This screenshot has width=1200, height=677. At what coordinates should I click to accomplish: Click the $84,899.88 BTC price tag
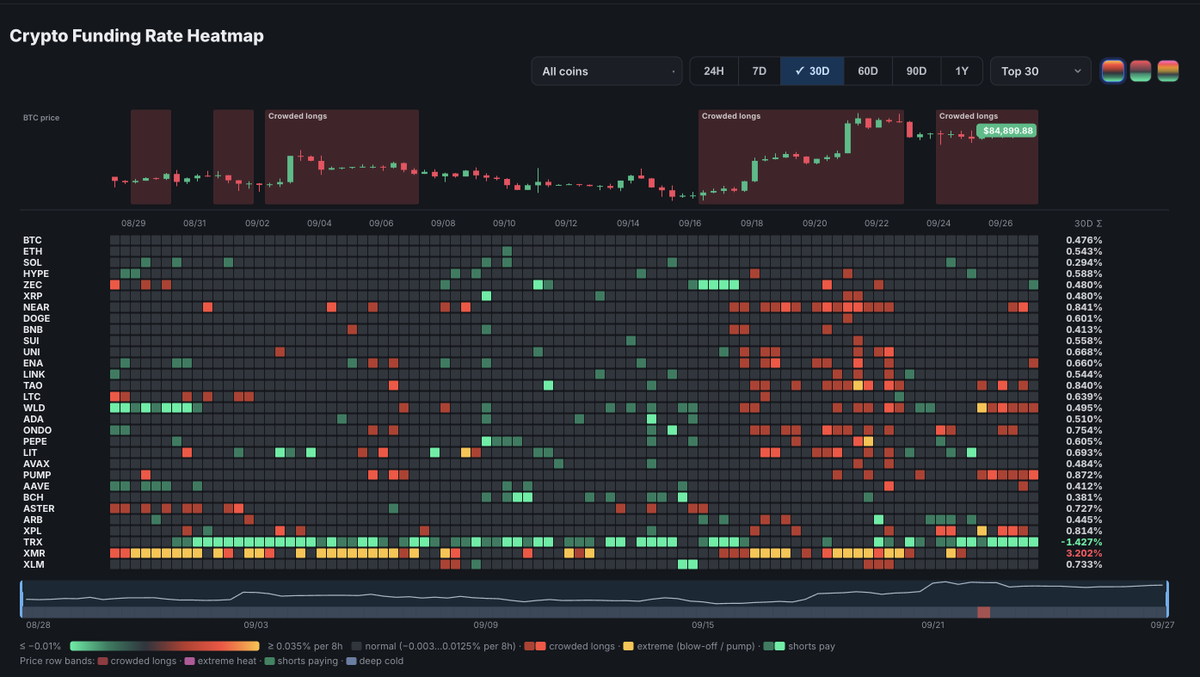coord(1007,130)
